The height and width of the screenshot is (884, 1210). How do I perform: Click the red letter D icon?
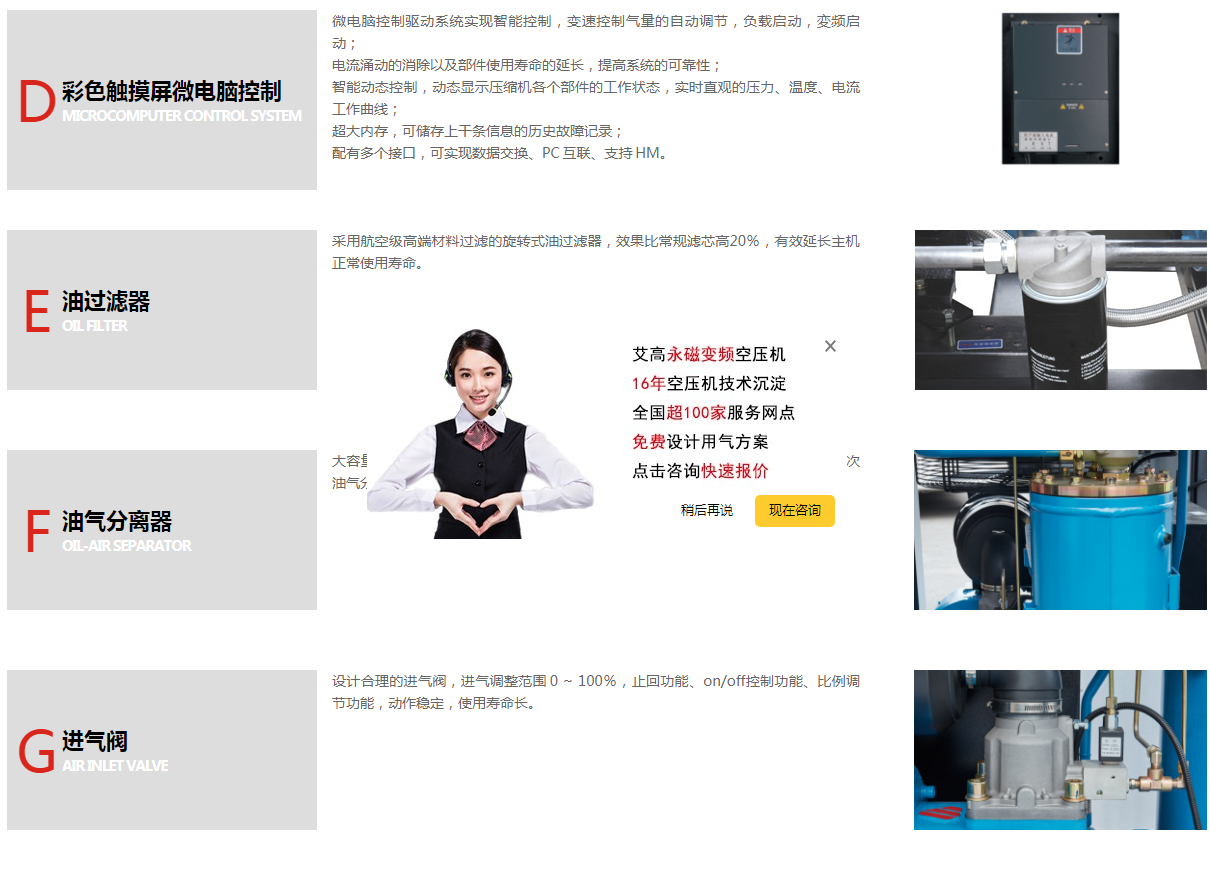pos(36,103)
